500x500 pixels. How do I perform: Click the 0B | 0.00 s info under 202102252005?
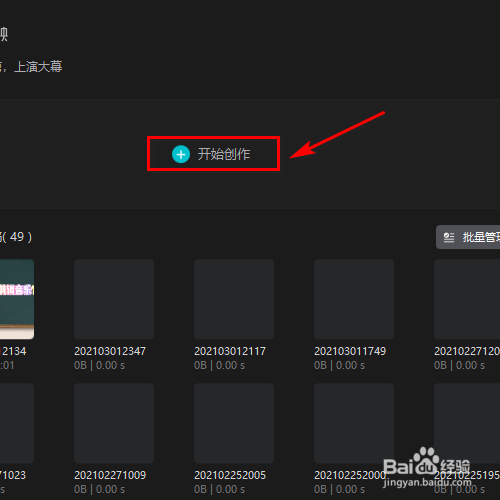pyautogui.click(x=219, y=489)
